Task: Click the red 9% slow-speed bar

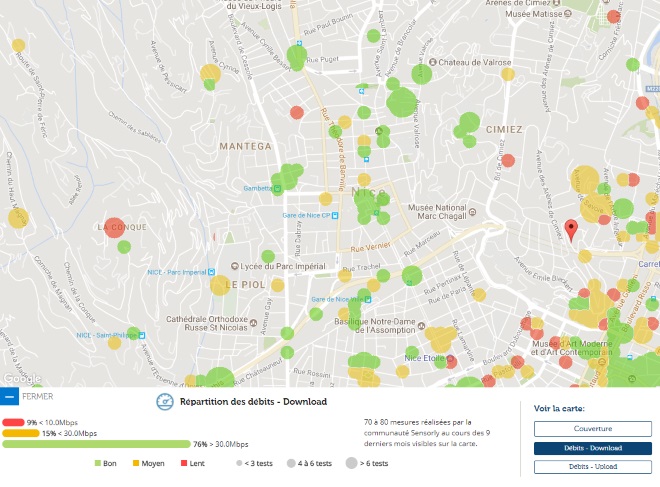Action: pos(13,422)
